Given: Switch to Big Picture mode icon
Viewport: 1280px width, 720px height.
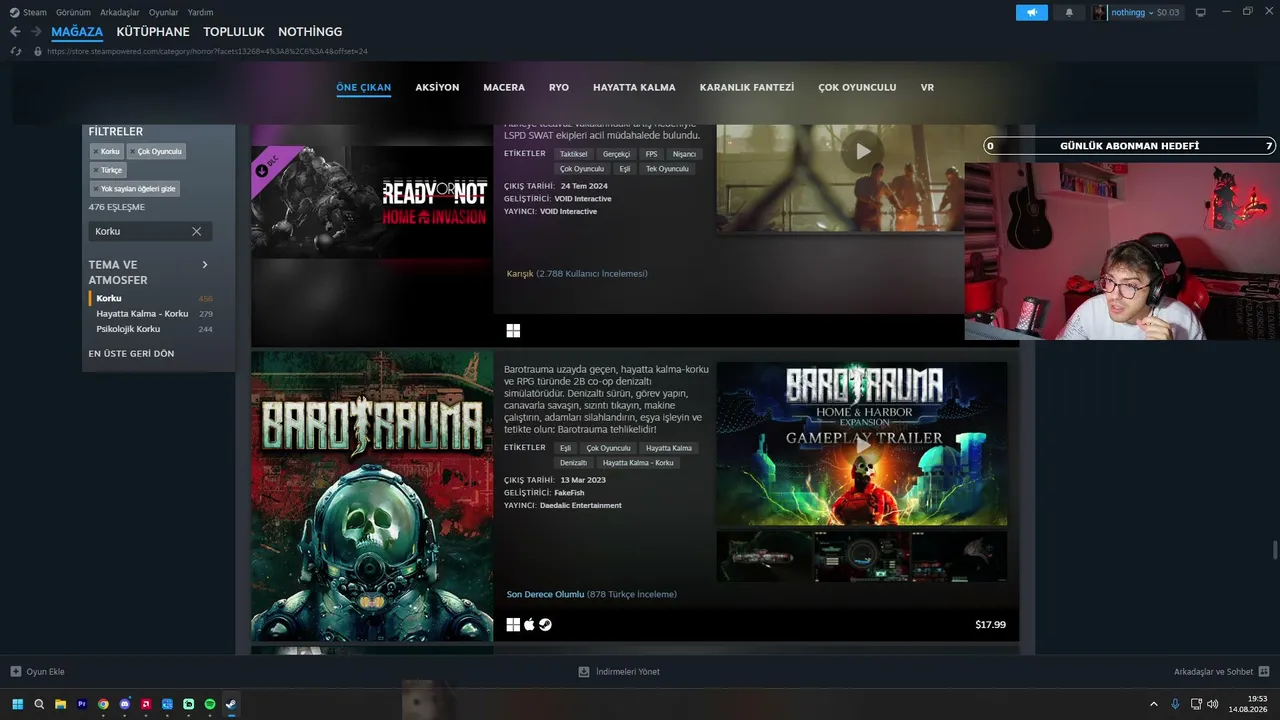Looking at the screenshot, I should pos(1201,12).
